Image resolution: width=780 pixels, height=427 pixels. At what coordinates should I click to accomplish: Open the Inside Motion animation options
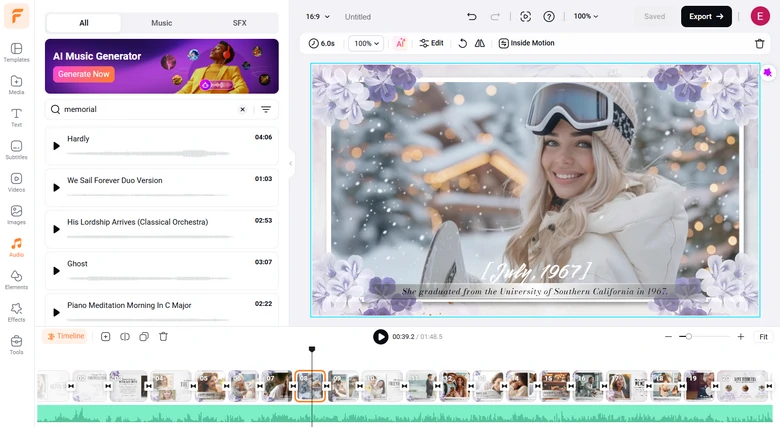point(526,43)
